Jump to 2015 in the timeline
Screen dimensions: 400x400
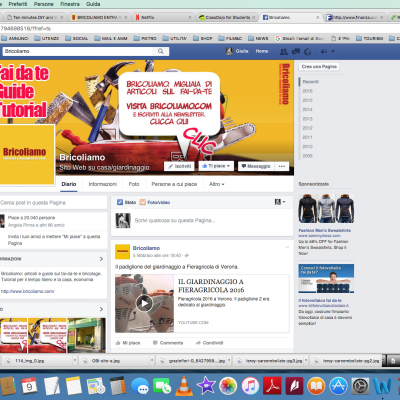coord(307,100)
